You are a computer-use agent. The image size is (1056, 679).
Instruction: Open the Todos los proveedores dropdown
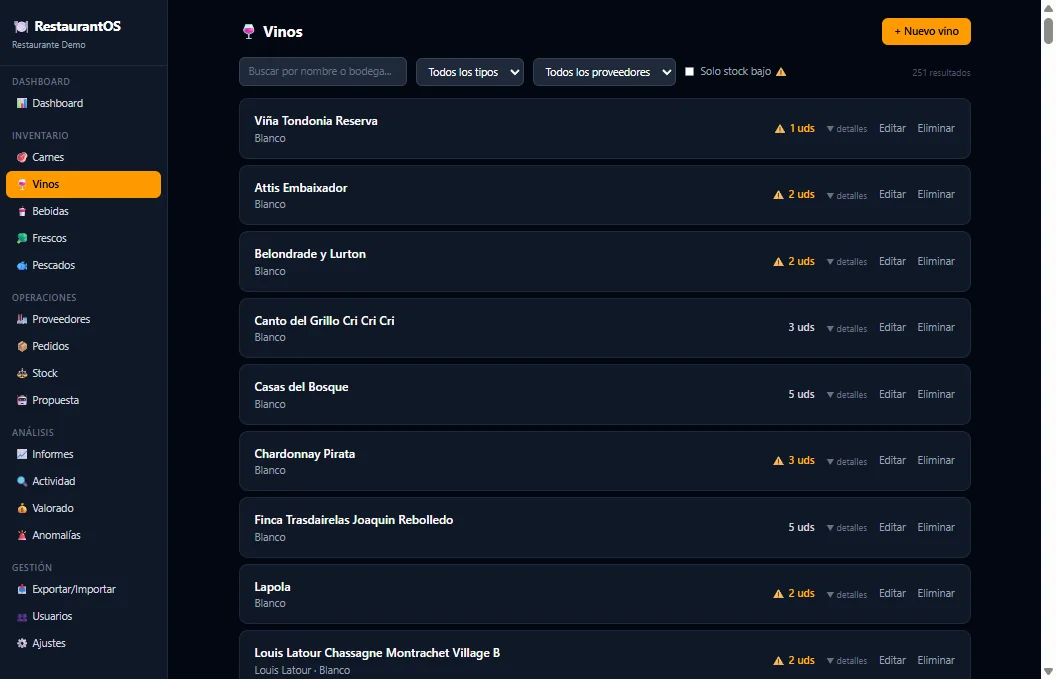604,72
